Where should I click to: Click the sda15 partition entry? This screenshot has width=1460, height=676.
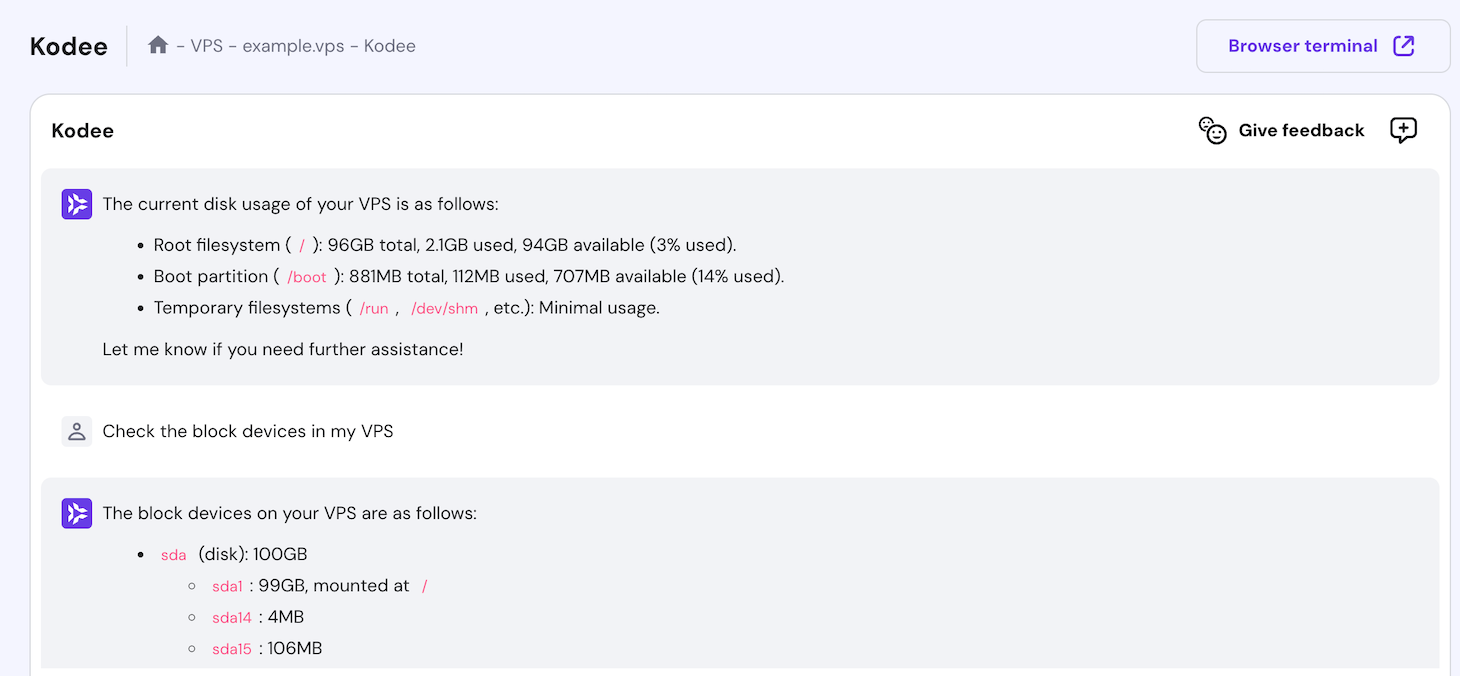[231, 649]
